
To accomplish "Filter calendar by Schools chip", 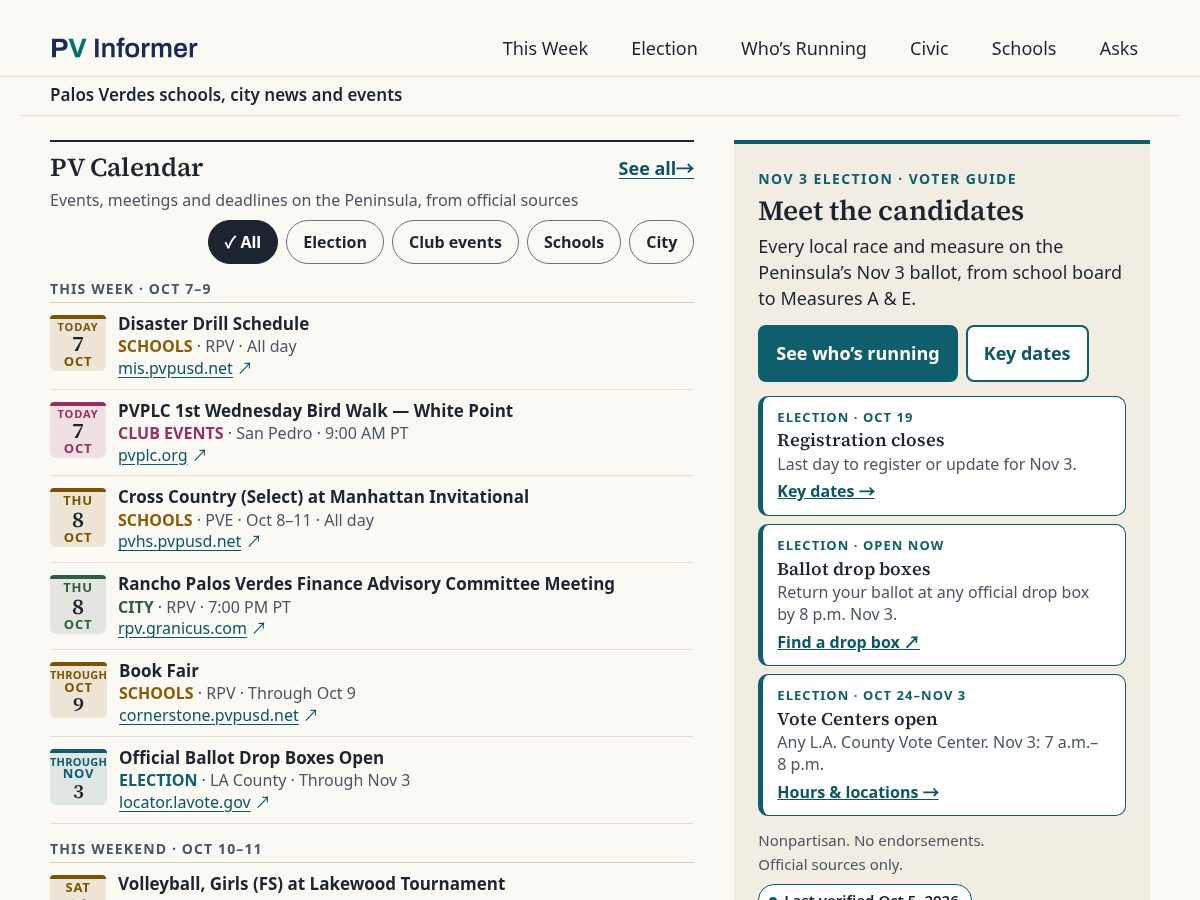I will tap(574, 242).
